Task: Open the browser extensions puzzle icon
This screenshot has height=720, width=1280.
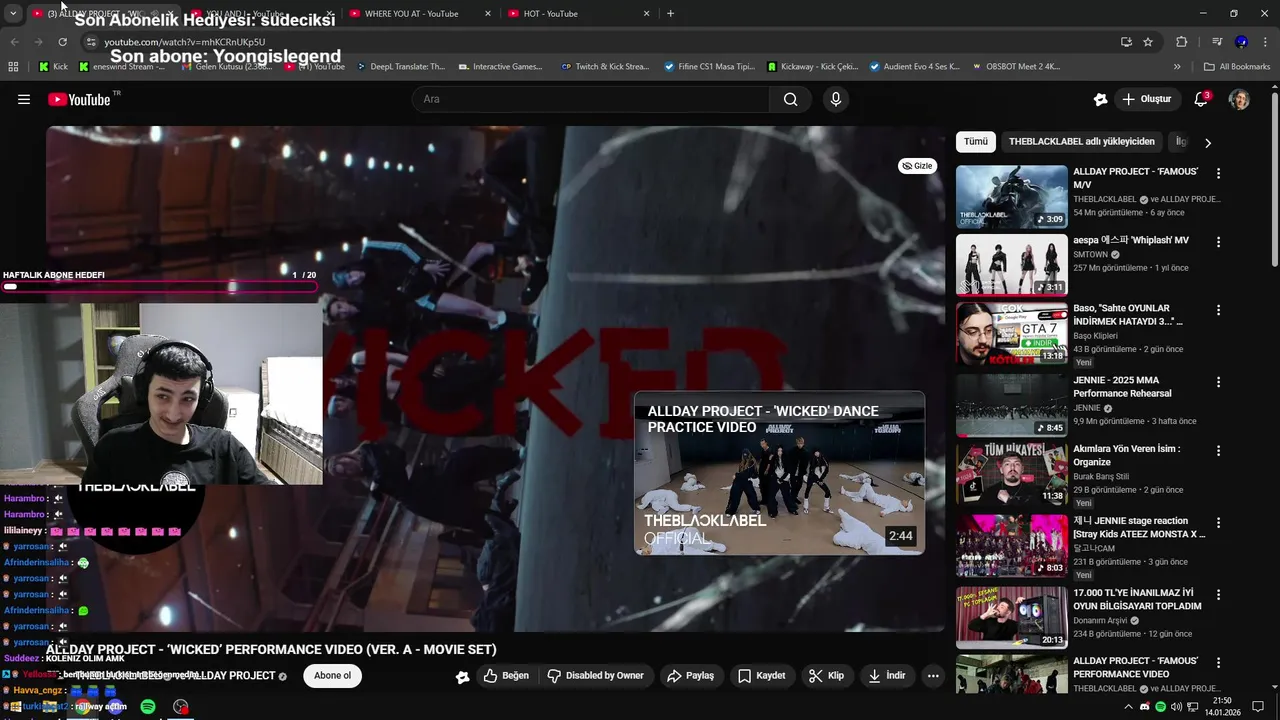Action: click(1182, 42)
